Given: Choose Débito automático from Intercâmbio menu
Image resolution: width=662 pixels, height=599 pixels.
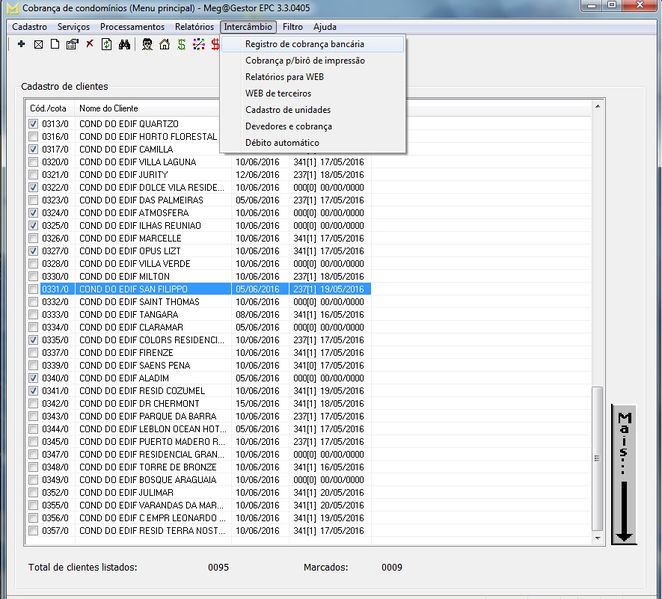Looking at the screenshot, I should click(x=282, y=143).
